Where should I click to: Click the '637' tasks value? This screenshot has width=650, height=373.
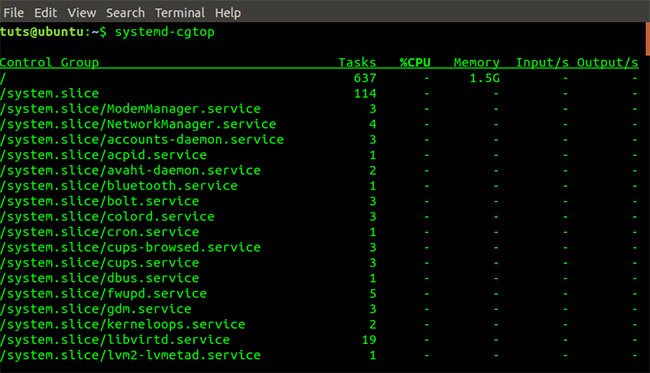coord(365,78)
